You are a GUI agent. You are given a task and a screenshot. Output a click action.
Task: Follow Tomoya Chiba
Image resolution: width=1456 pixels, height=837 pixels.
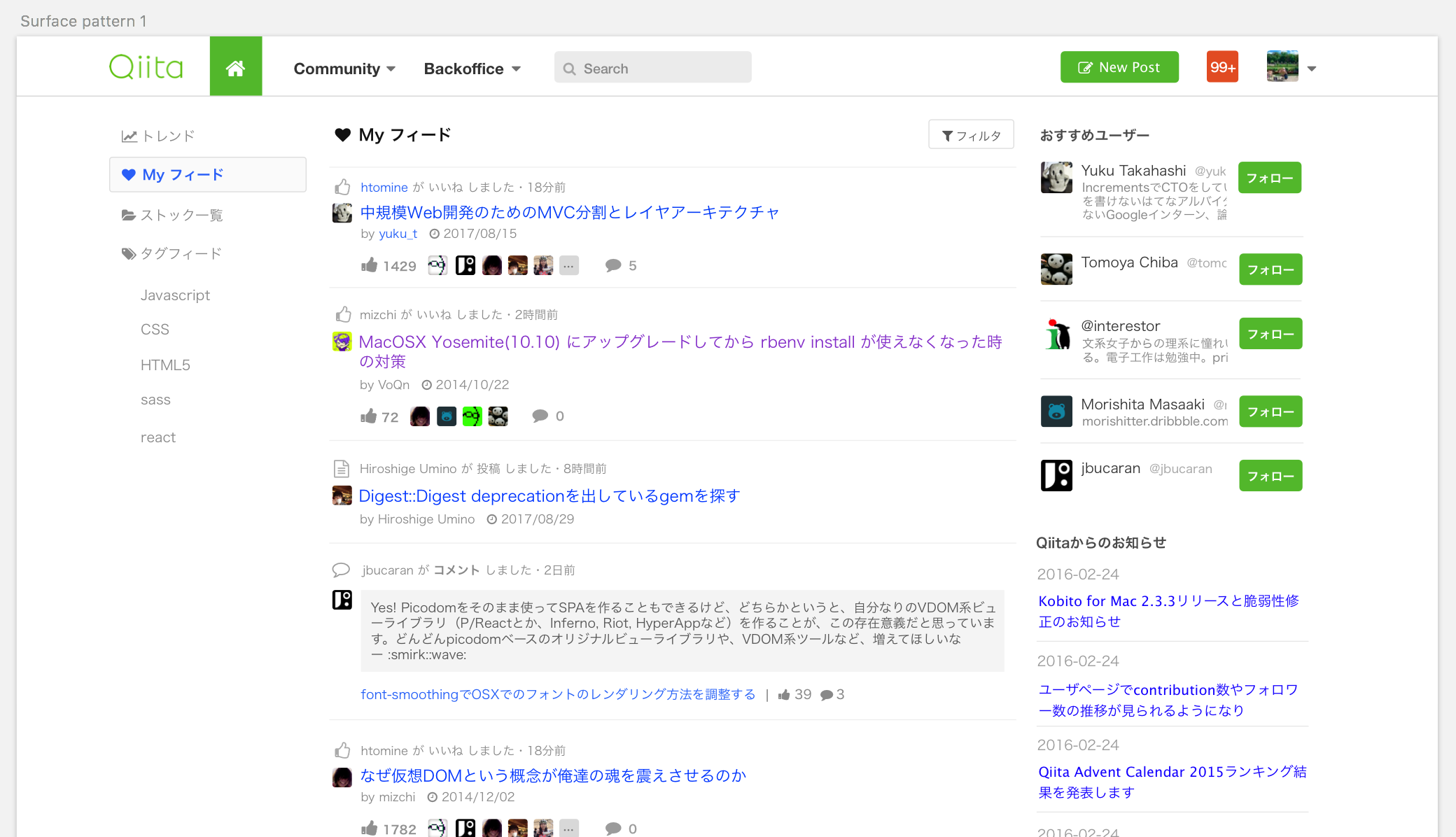1270,269
